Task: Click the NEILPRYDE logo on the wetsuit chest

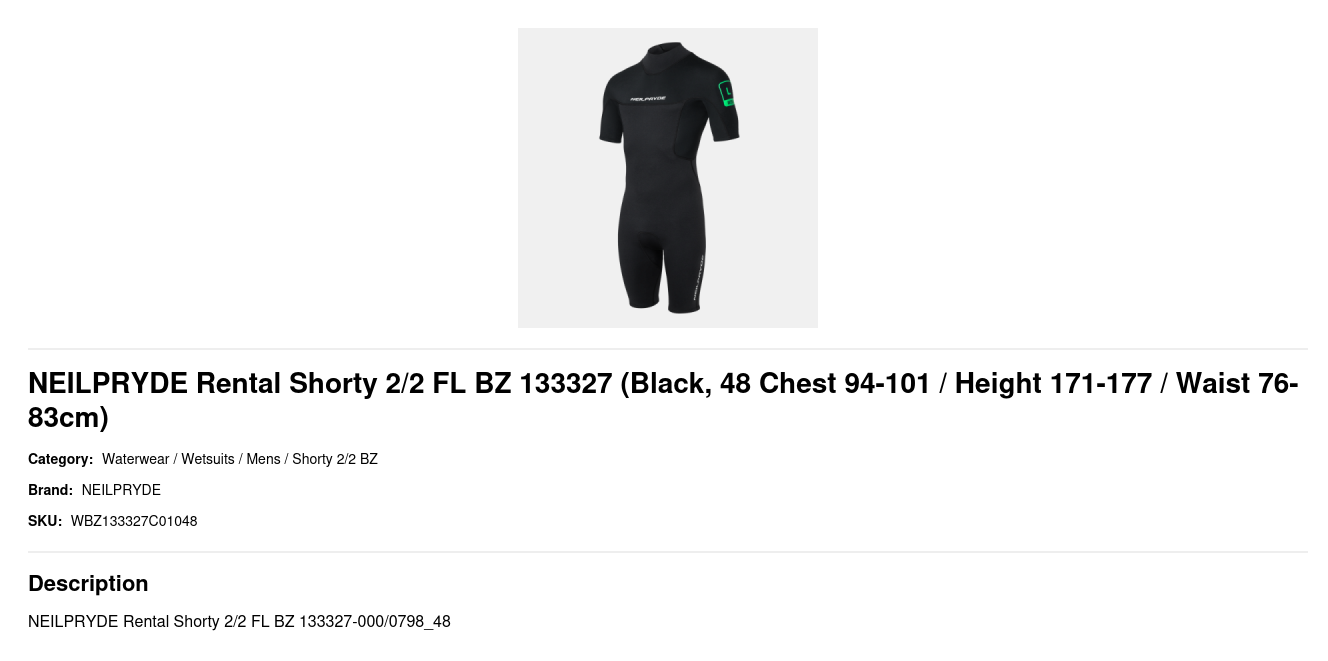Action: tap(647, 99)
